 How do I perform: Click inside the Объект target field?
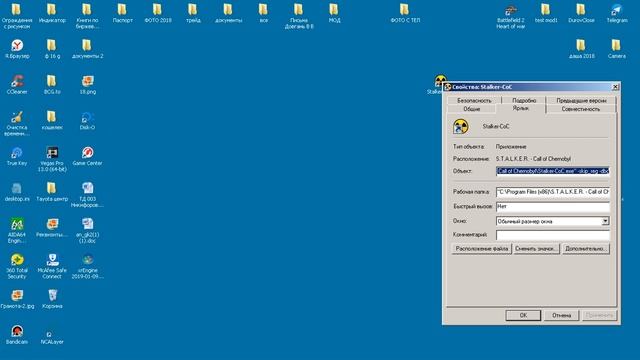click(553, 171)
